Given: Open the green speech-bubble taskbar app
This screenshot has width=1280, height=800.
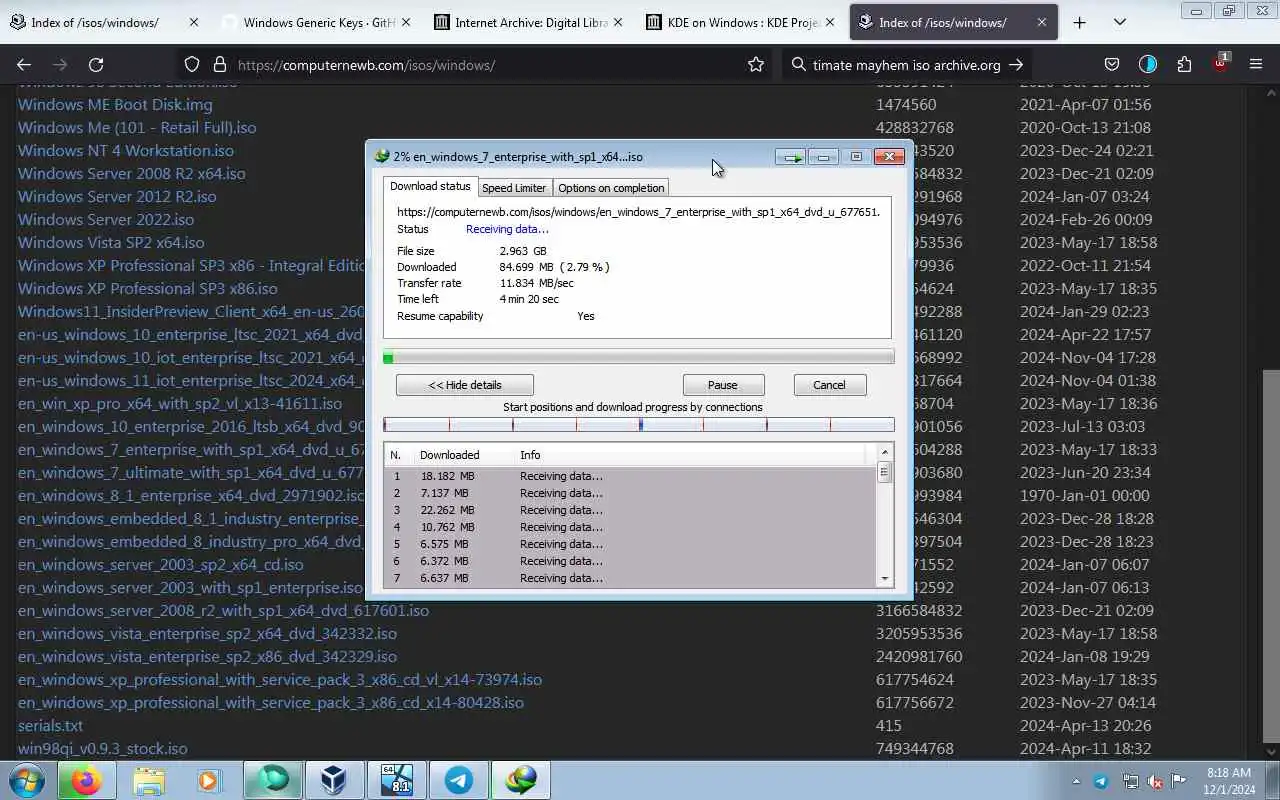Looking at the screenshot, I should pyautogui.click(x=272, y=780).
